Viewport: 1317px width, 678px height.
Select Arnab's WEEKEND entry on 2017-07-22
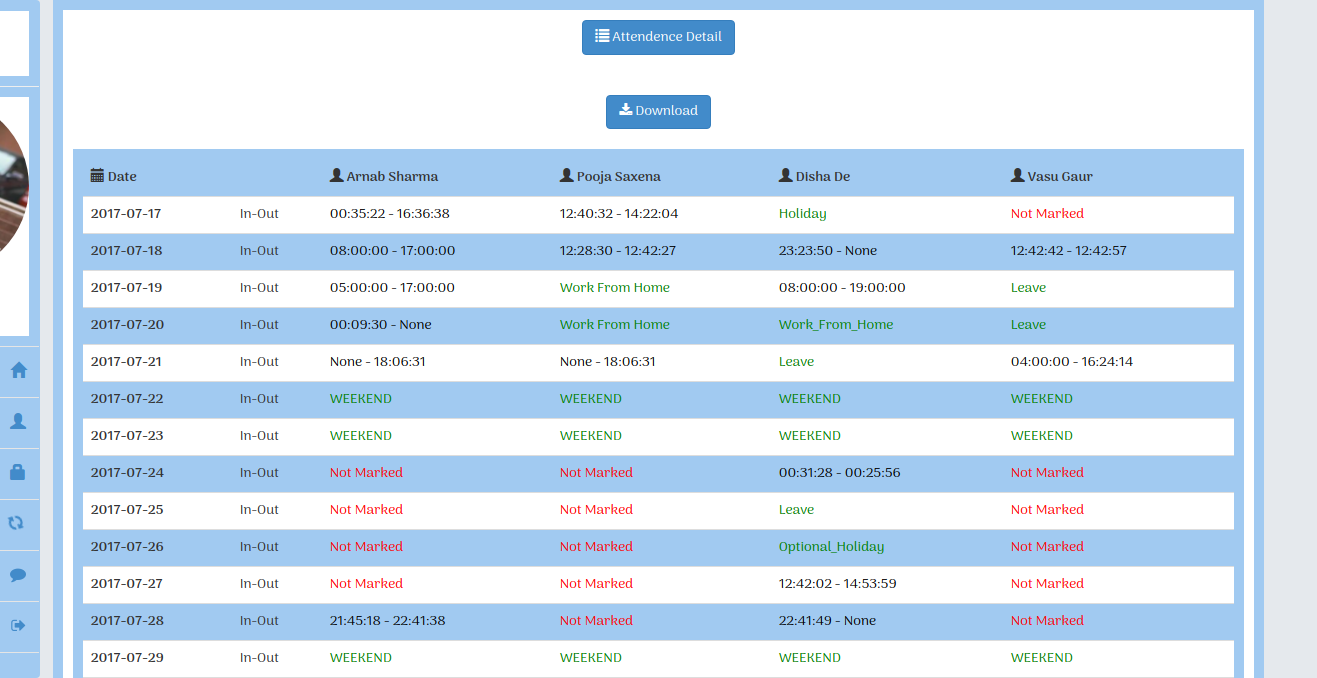[x=361, y=399]
